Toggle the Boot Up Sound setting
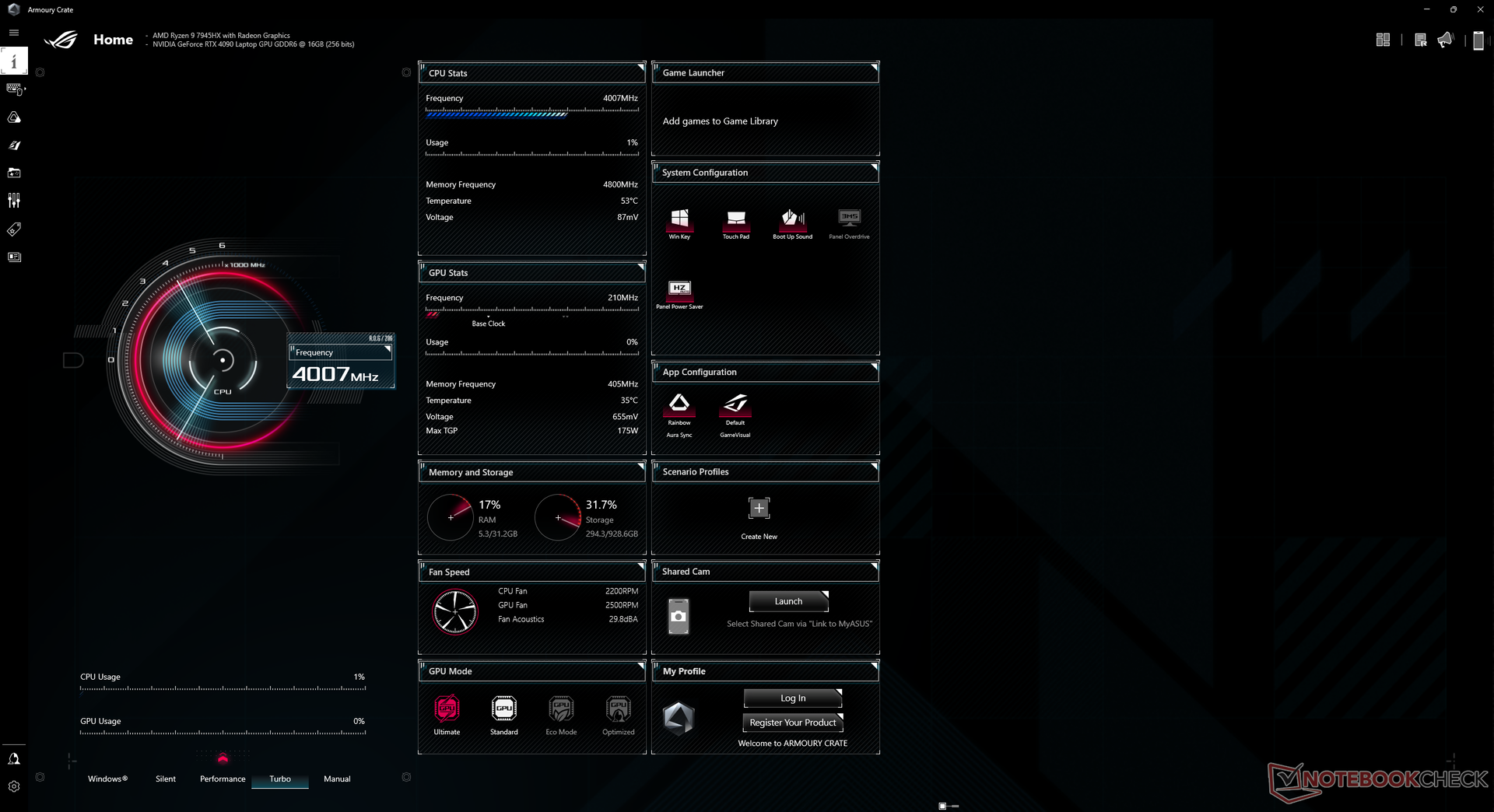The width and height of the screenshot is (1494, 812). (792, 224)
